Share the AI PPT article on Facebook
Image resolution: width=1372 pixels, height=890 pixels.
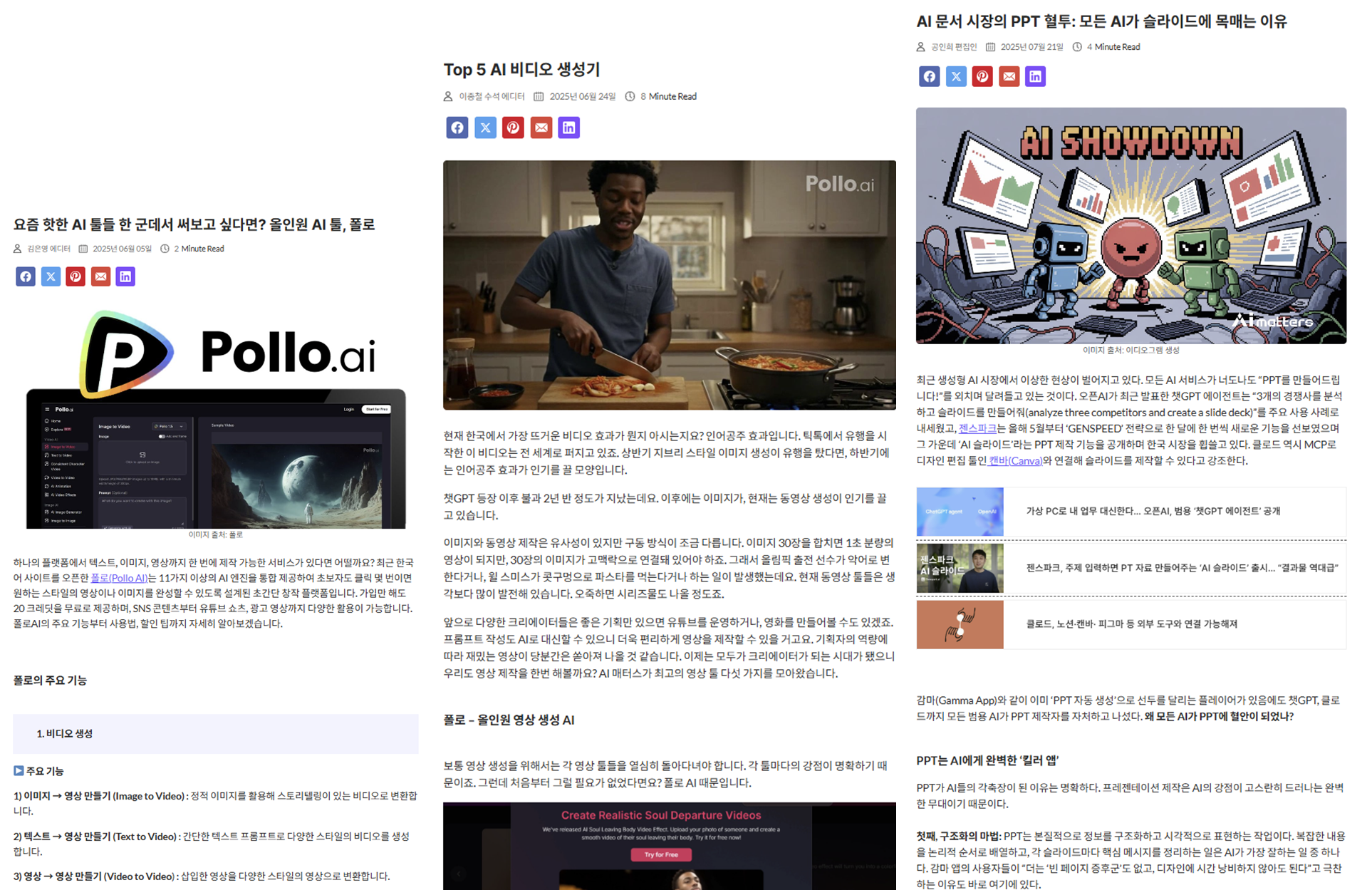(x=929, y=76)
